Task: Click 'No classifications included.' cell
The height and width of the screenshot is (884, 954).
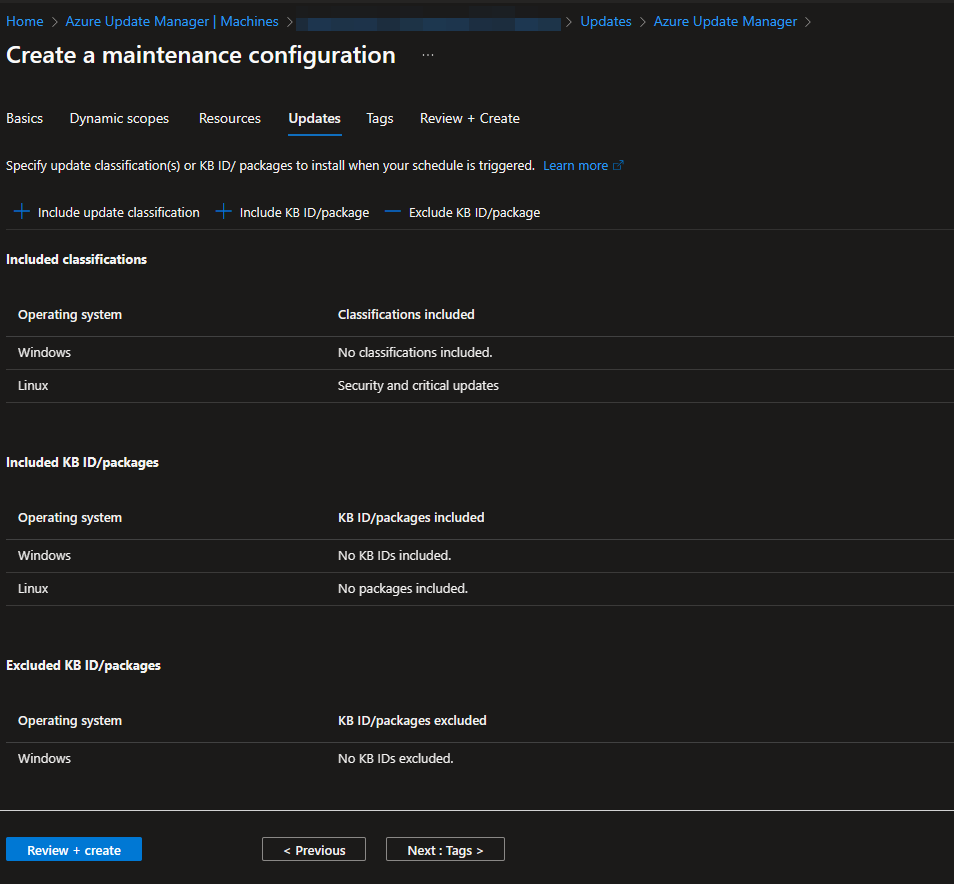Action: pyautogui.click(x=415, y=353)
